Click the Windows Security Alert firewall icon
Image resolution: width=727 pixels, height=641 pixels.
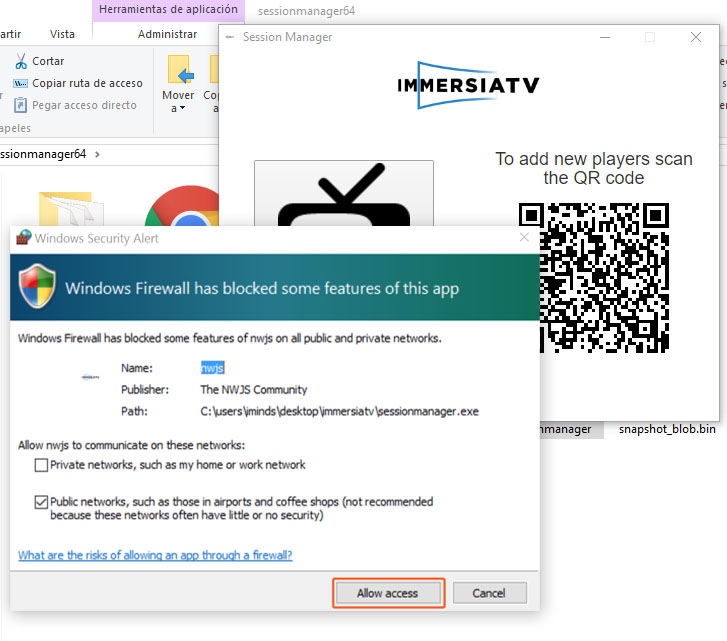coord(24,237)
